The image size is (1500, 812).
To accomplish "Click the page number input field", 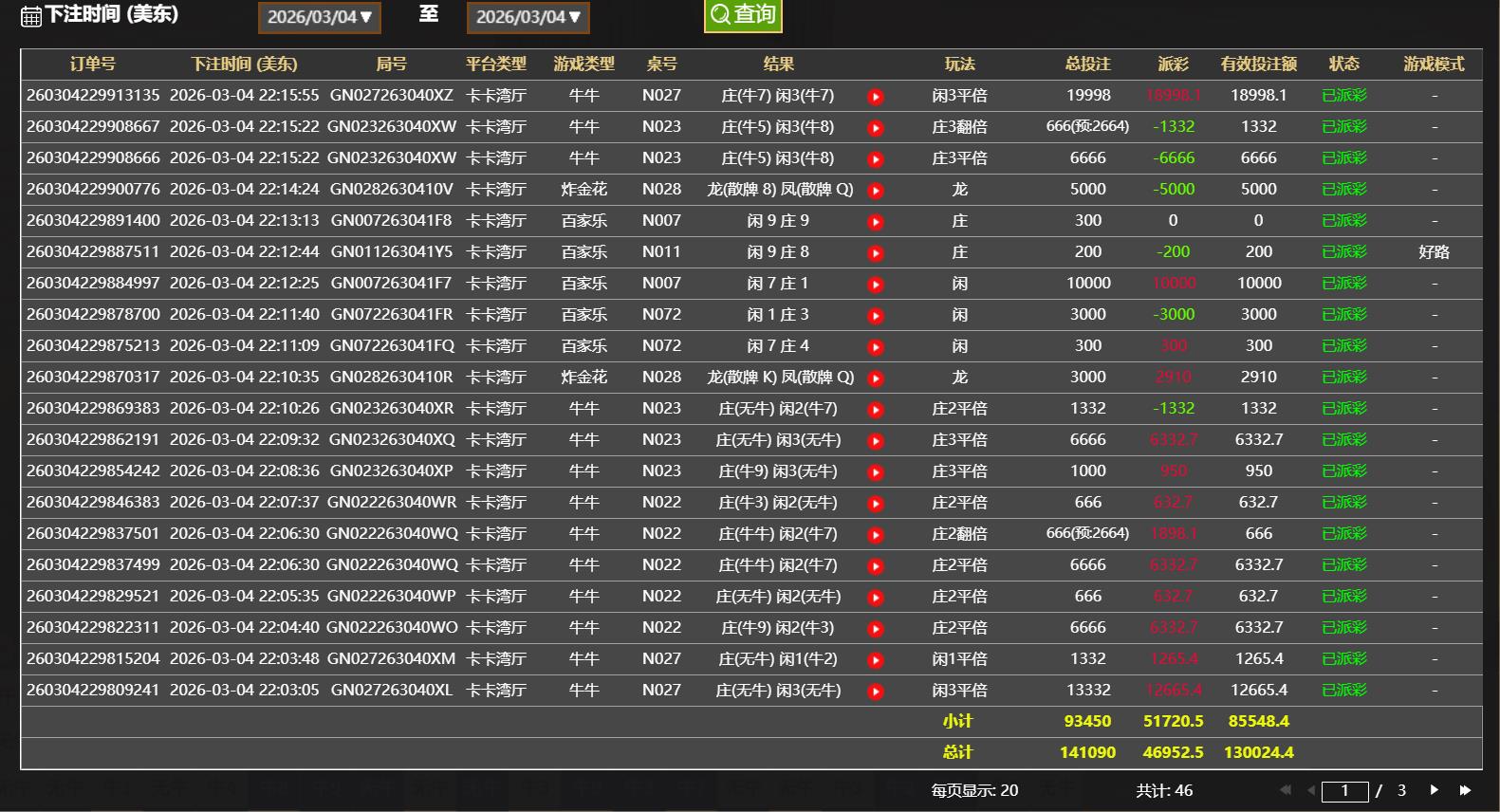I will (1344, 791).
